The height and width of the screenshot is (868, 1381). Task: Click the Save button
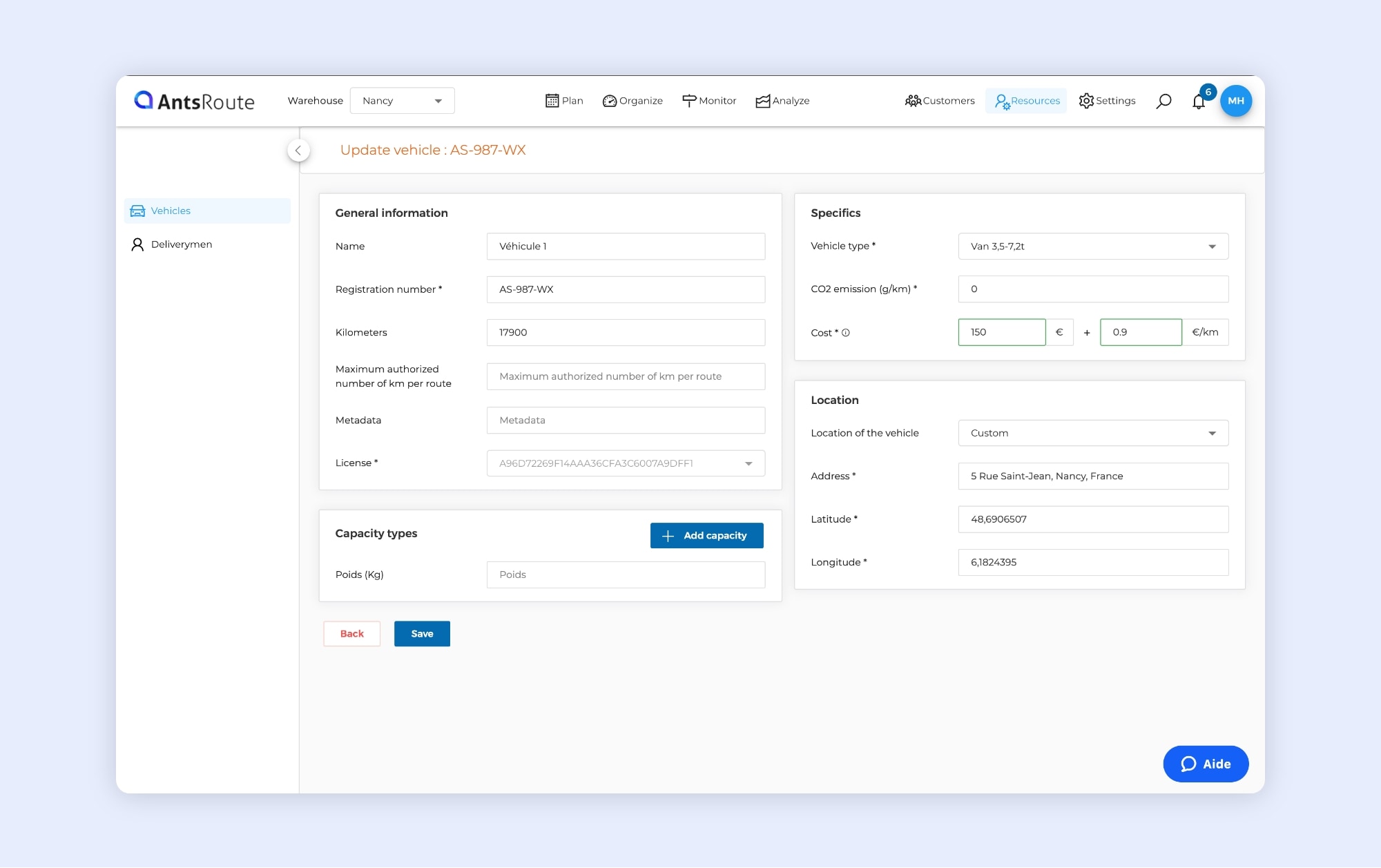422,634
